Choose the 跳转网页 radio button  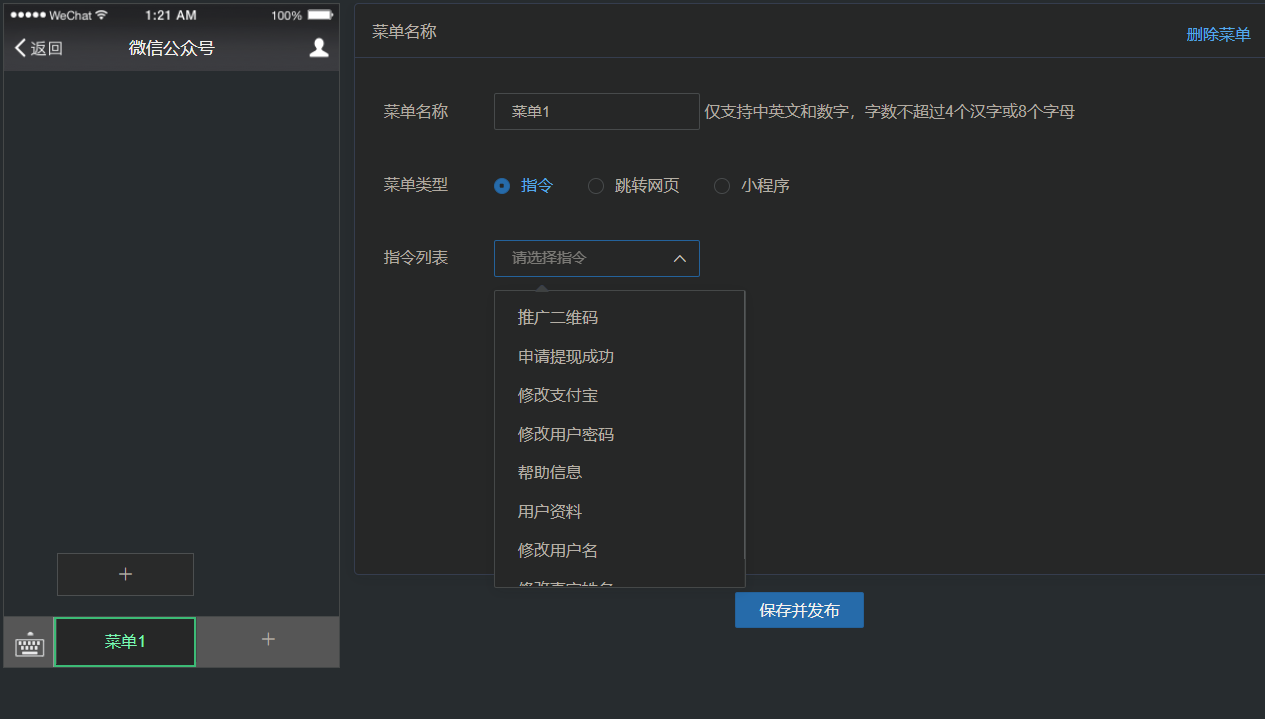point(596,186)
